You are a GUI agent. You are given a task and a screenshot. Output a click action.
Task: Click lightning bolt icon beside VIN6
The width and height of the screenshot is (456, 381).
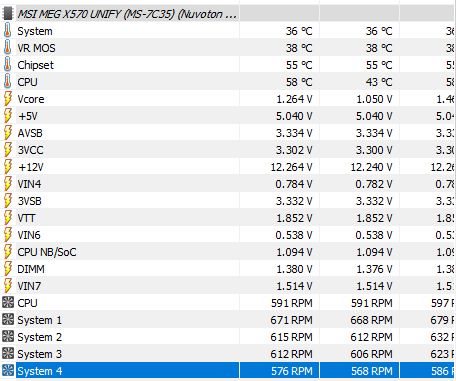[8, 235]
